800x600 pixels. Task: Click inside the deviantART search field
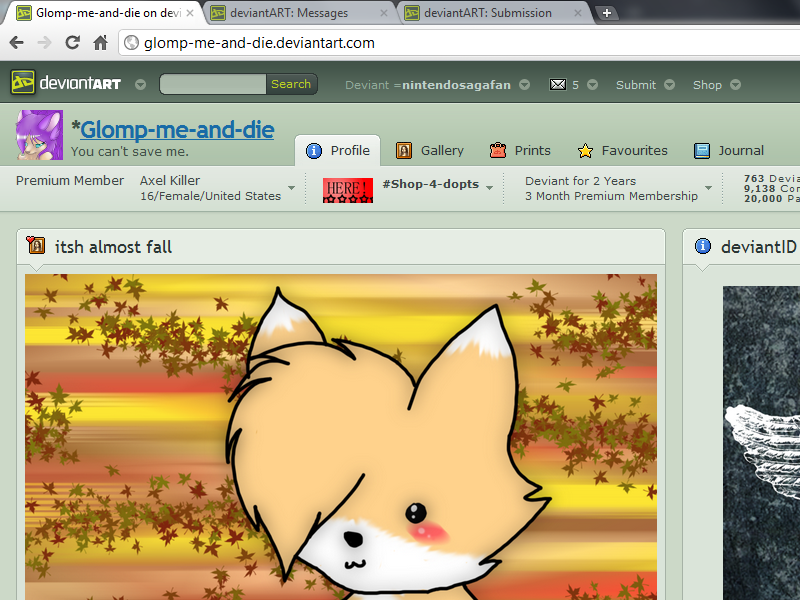point(213,84)
